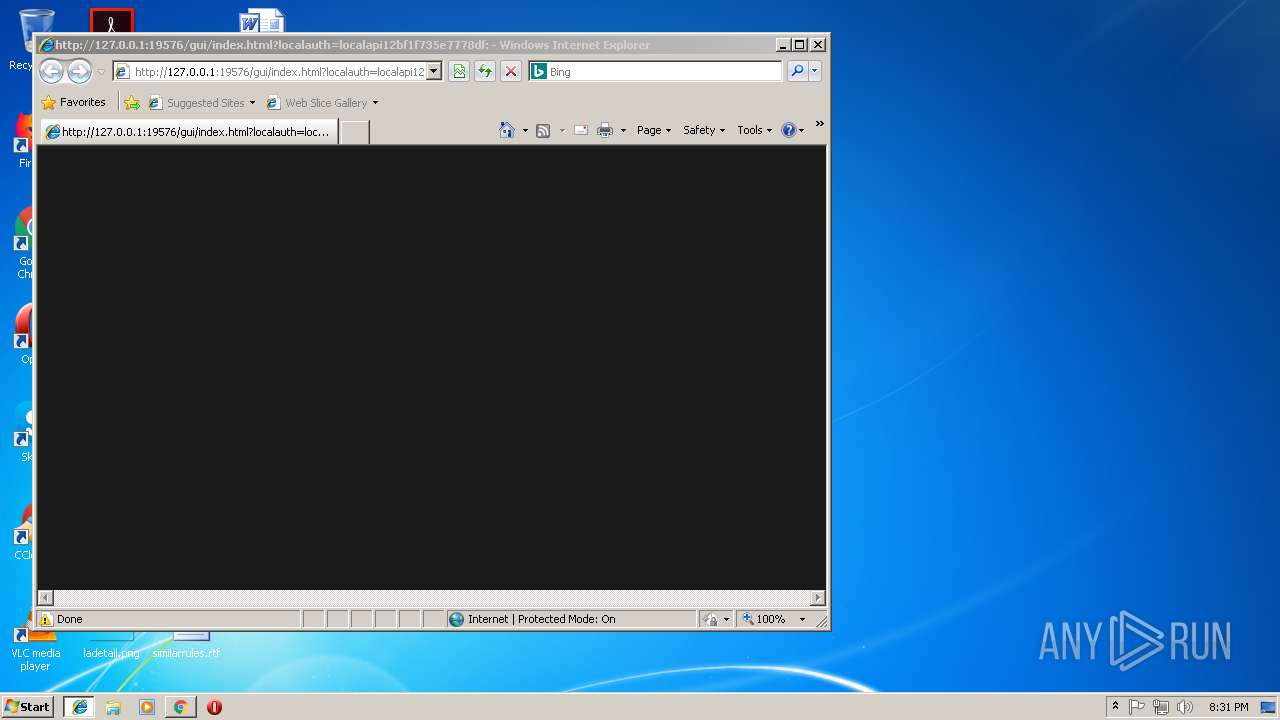Image resolution: width=1280 pixels, height=720 pixels.
Task: Open the Safety menu
Action: click(x=704, y=130)
